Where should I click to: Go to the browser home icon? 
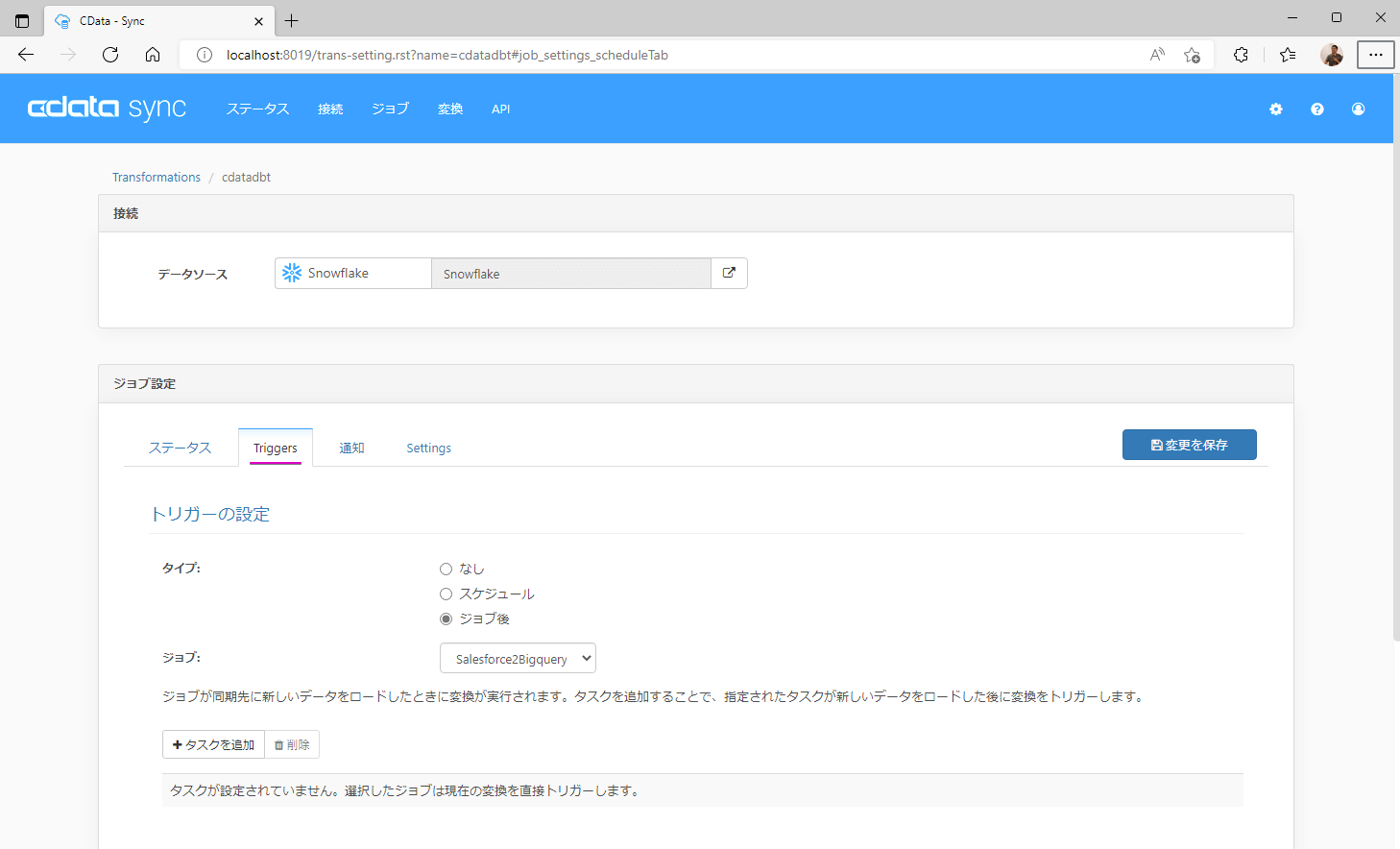tap(153, 55)
